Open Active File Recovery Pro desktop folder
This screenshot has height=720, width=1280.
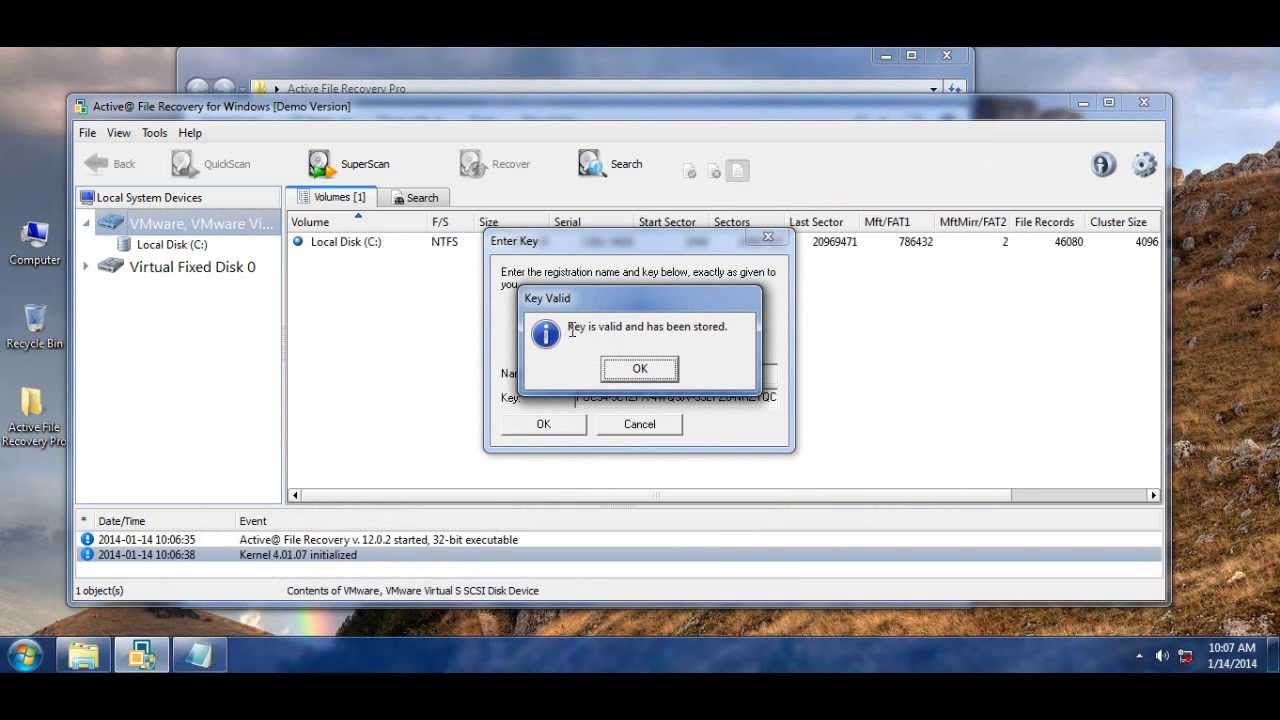coord(33,416)
